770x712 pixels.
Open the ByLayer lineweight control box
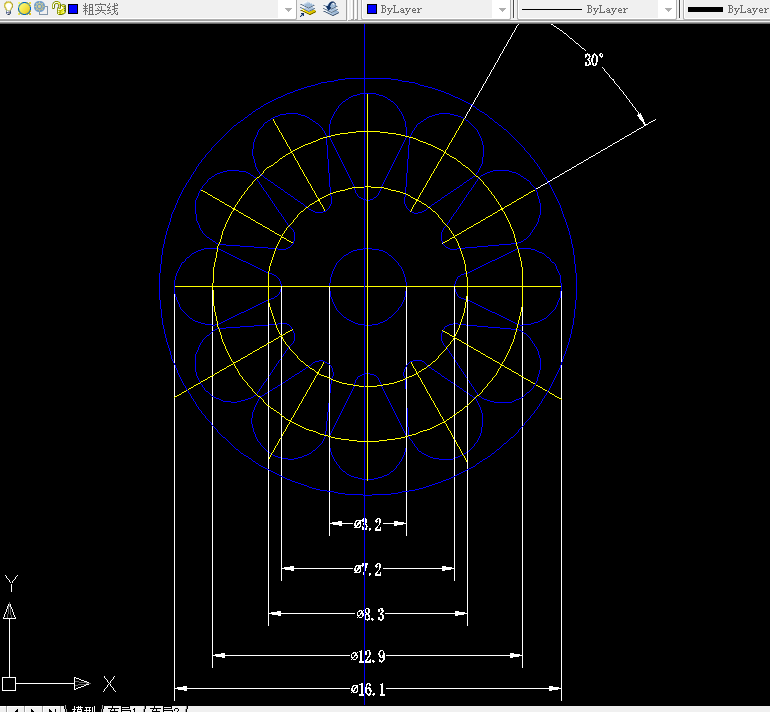(x=727, y=9)
